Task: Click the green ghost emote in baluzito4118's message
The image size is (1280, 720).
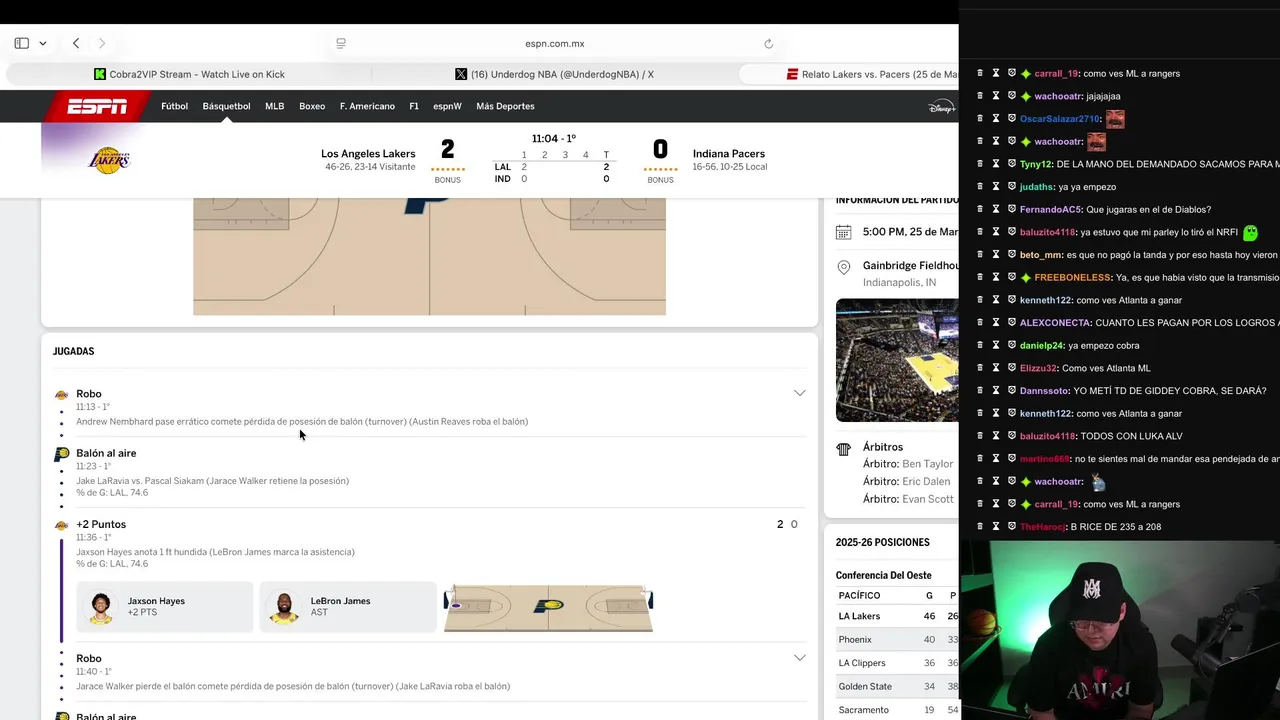Action: [1250, 232]
